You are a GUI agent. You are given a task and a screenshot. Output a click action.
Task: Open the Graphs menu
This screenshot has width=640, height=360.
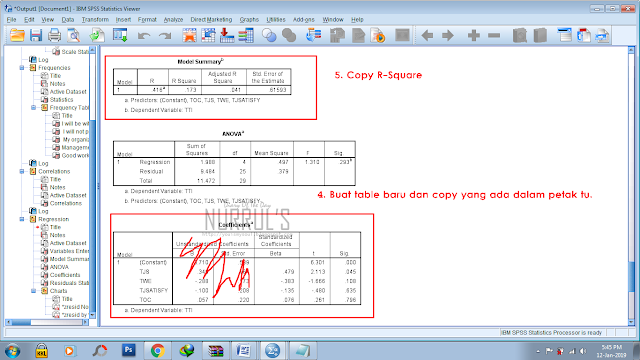[249, 20]
